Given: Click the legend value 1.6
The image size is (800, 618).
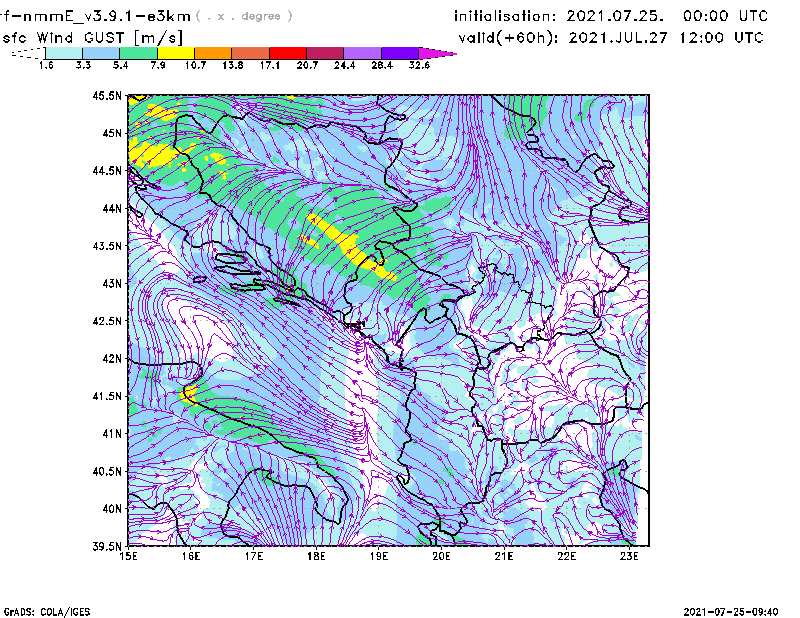Looking at the screenshot, I should pos(46,65).
